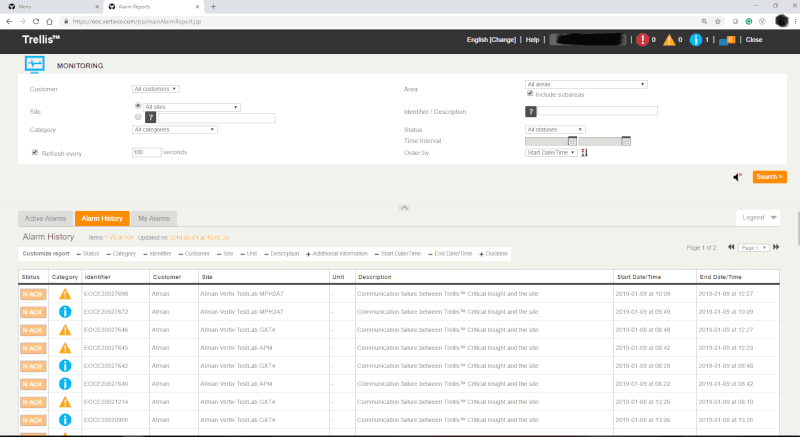Click the blue info counter icon in header

pyautogui.click(x=696, y=40)
